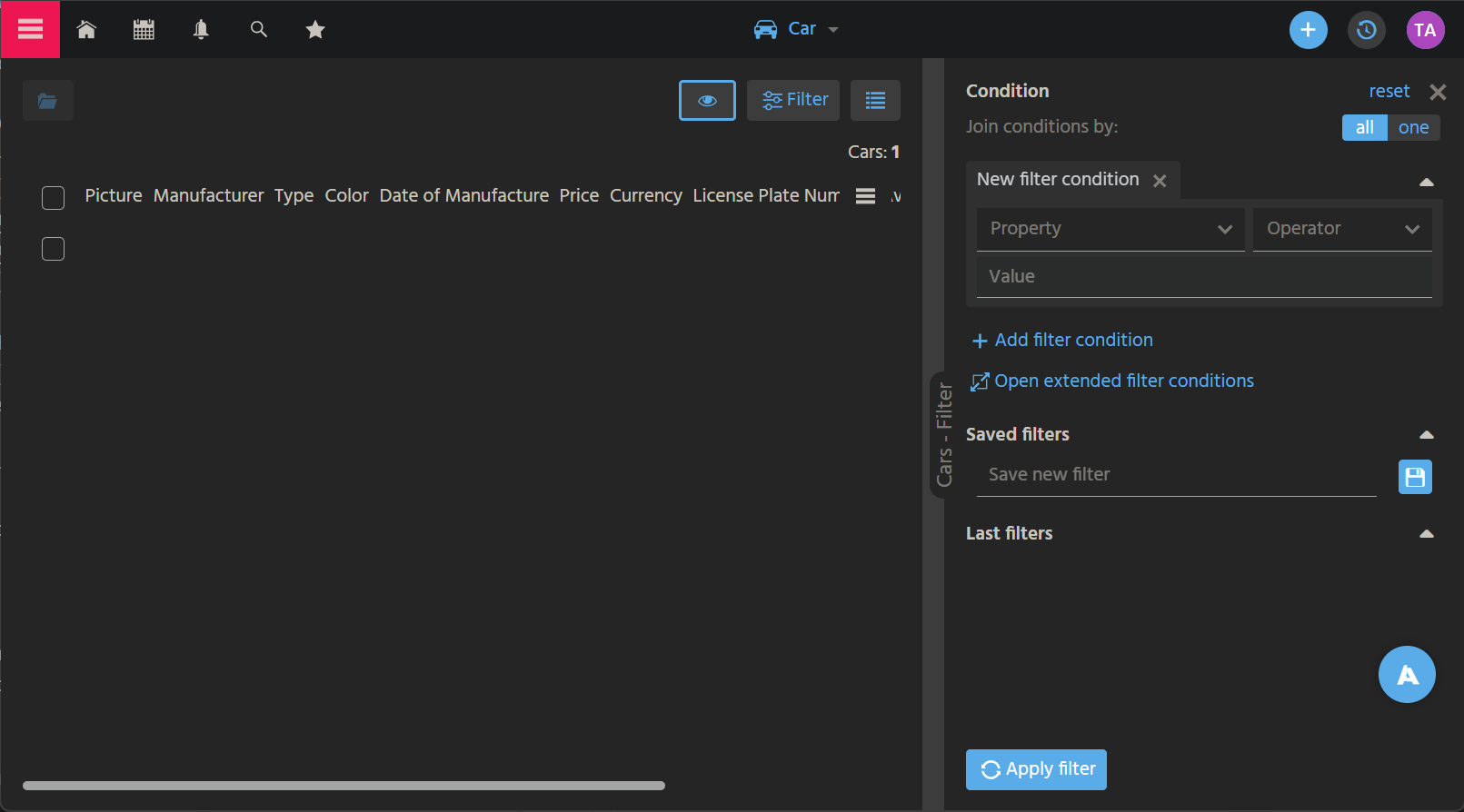Open the calendar icon in top bar
The image size is (1464, 812).
(x=144, y=30)
